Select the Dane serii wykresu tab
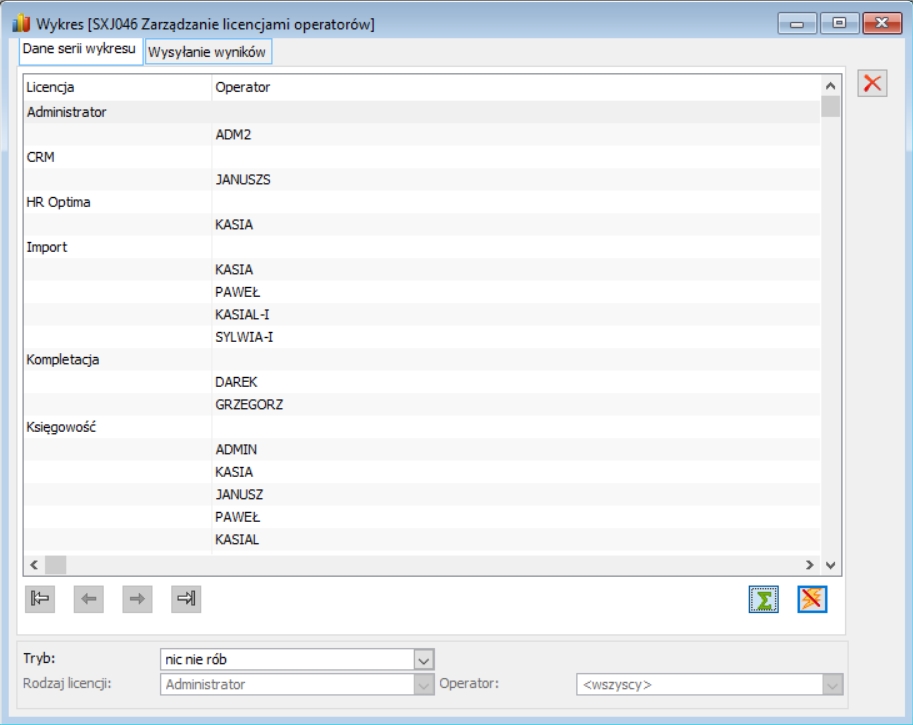The image size is (913, 725). [80, 49]
